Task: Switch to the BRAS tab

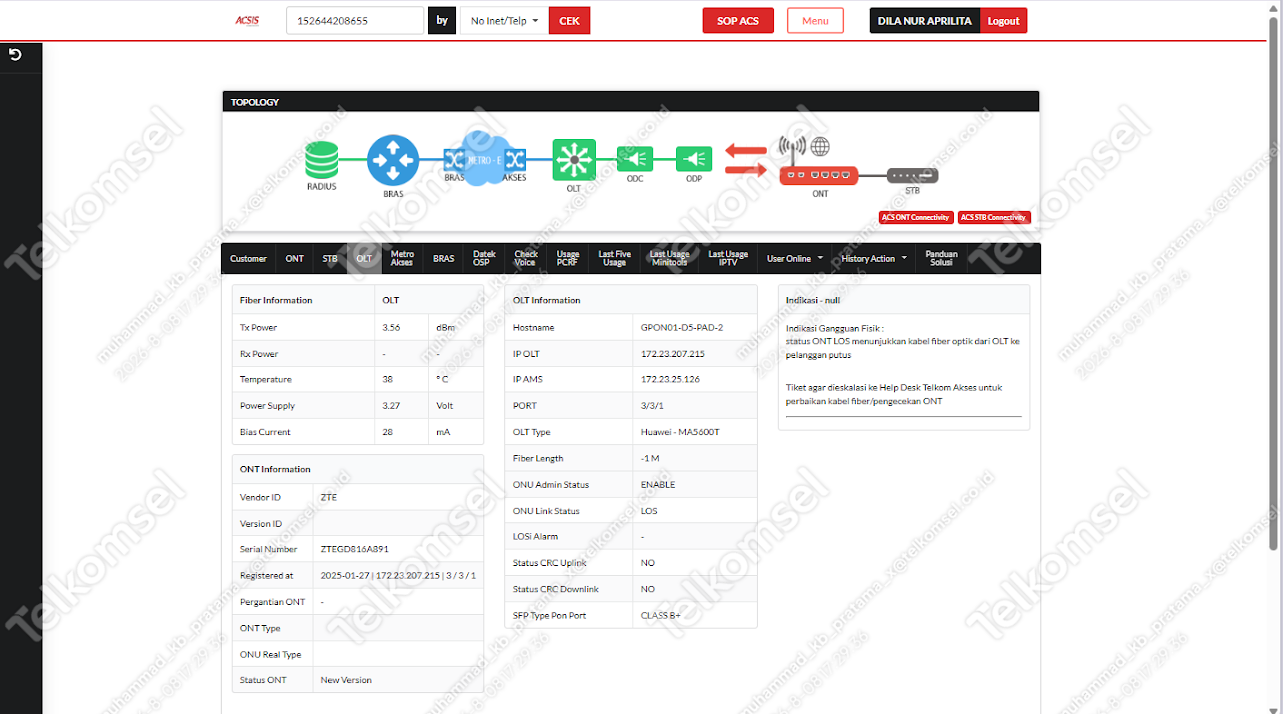Action: (x=443, y=258)
